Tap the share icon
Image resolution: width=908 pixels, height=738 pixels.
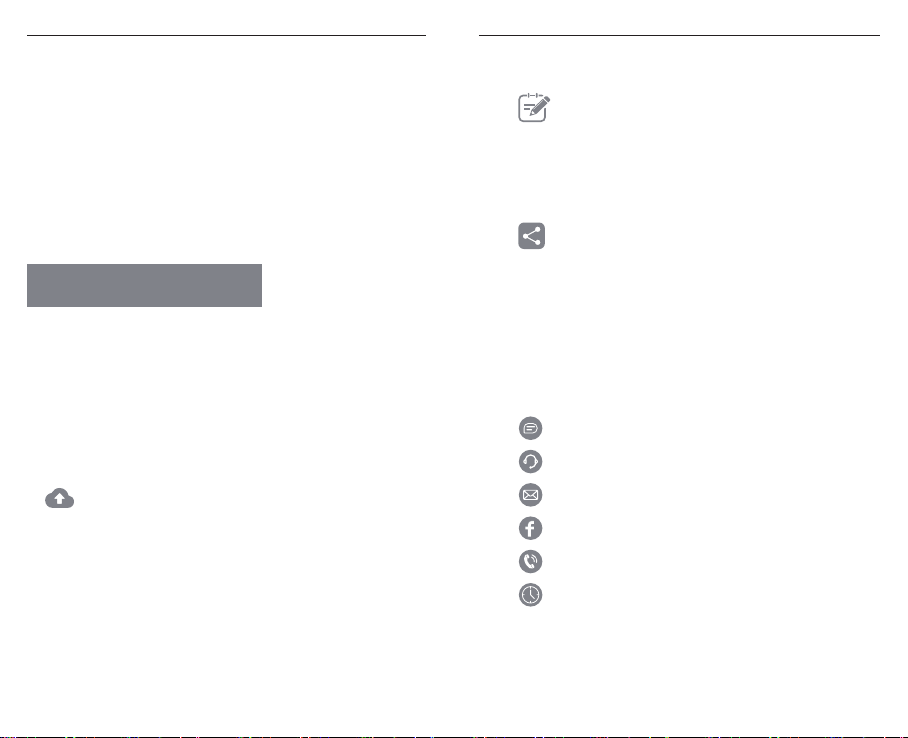point(532,236)
